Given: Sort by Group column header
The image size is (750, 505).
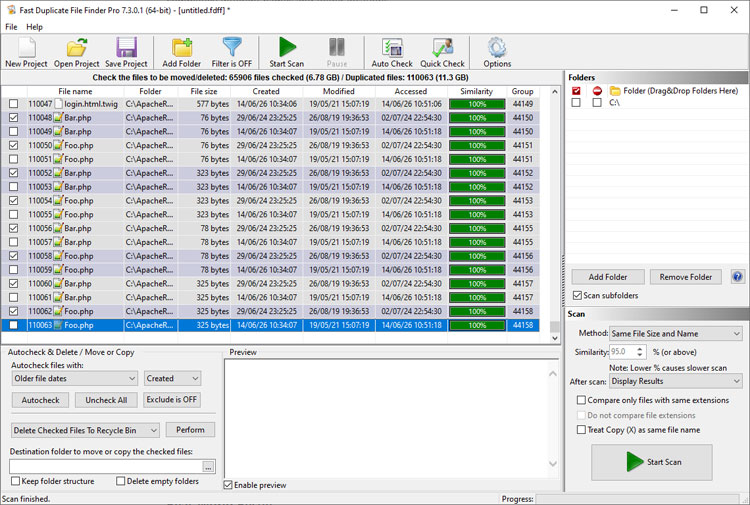Looking at the screenshot, I should pyautogui.click(x=522, y=91).
